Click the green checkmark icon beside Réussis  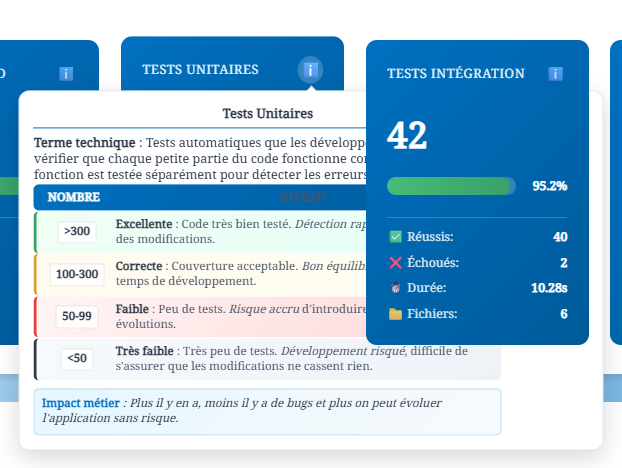(395, 237)
